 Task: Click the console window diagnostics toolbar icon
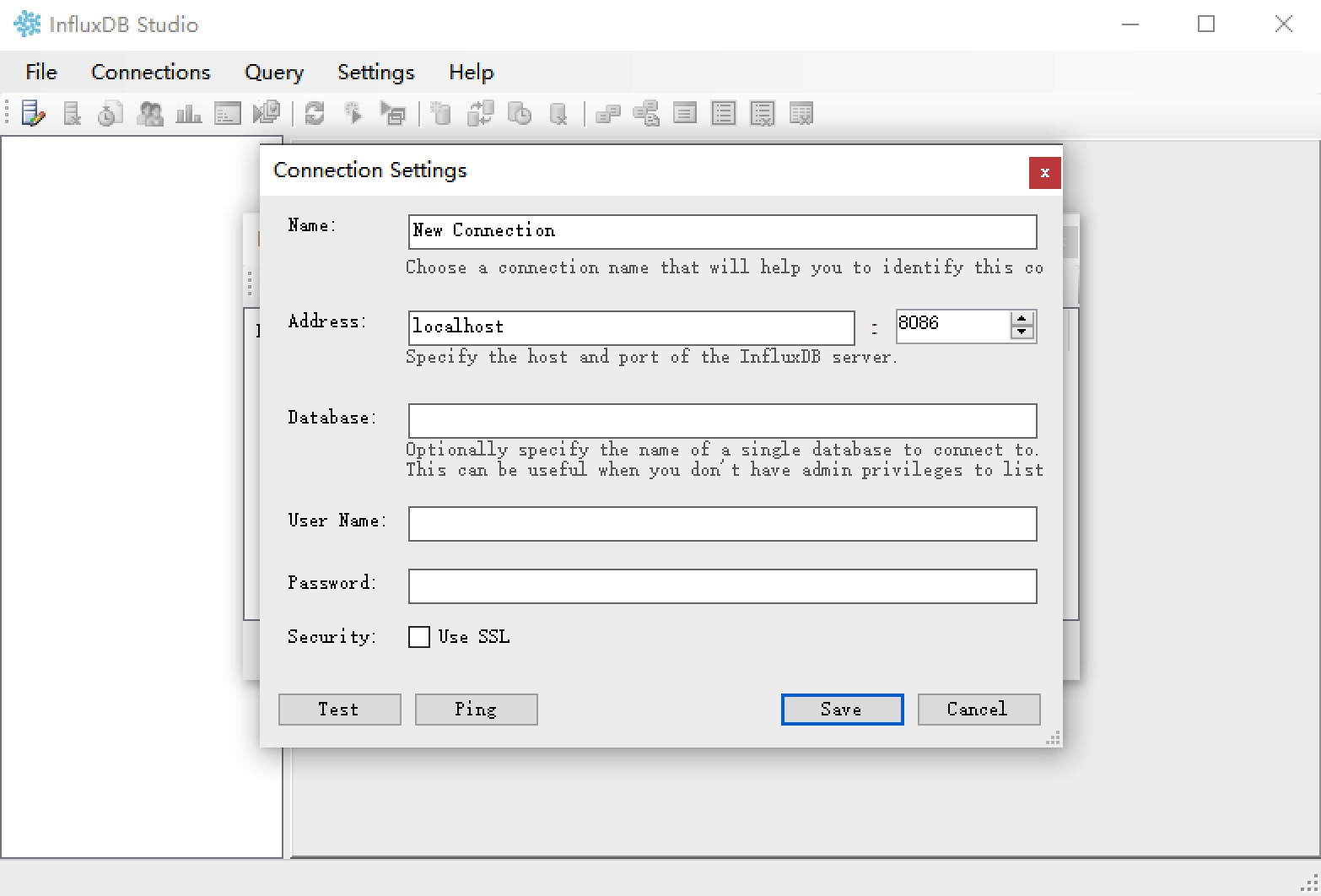click(x=227, y=113)
